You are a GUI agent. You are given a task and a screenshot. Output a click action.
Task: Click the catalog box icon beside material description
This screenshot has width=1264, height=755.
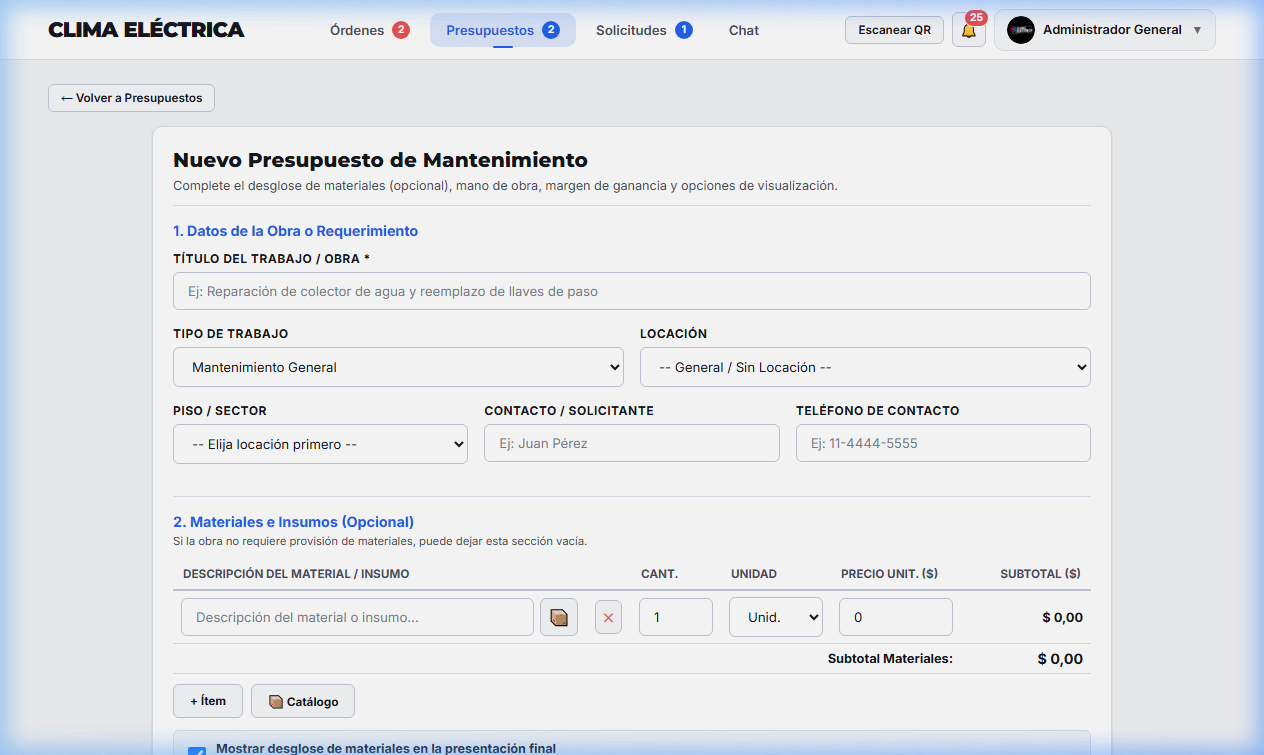tap(559, 617)
